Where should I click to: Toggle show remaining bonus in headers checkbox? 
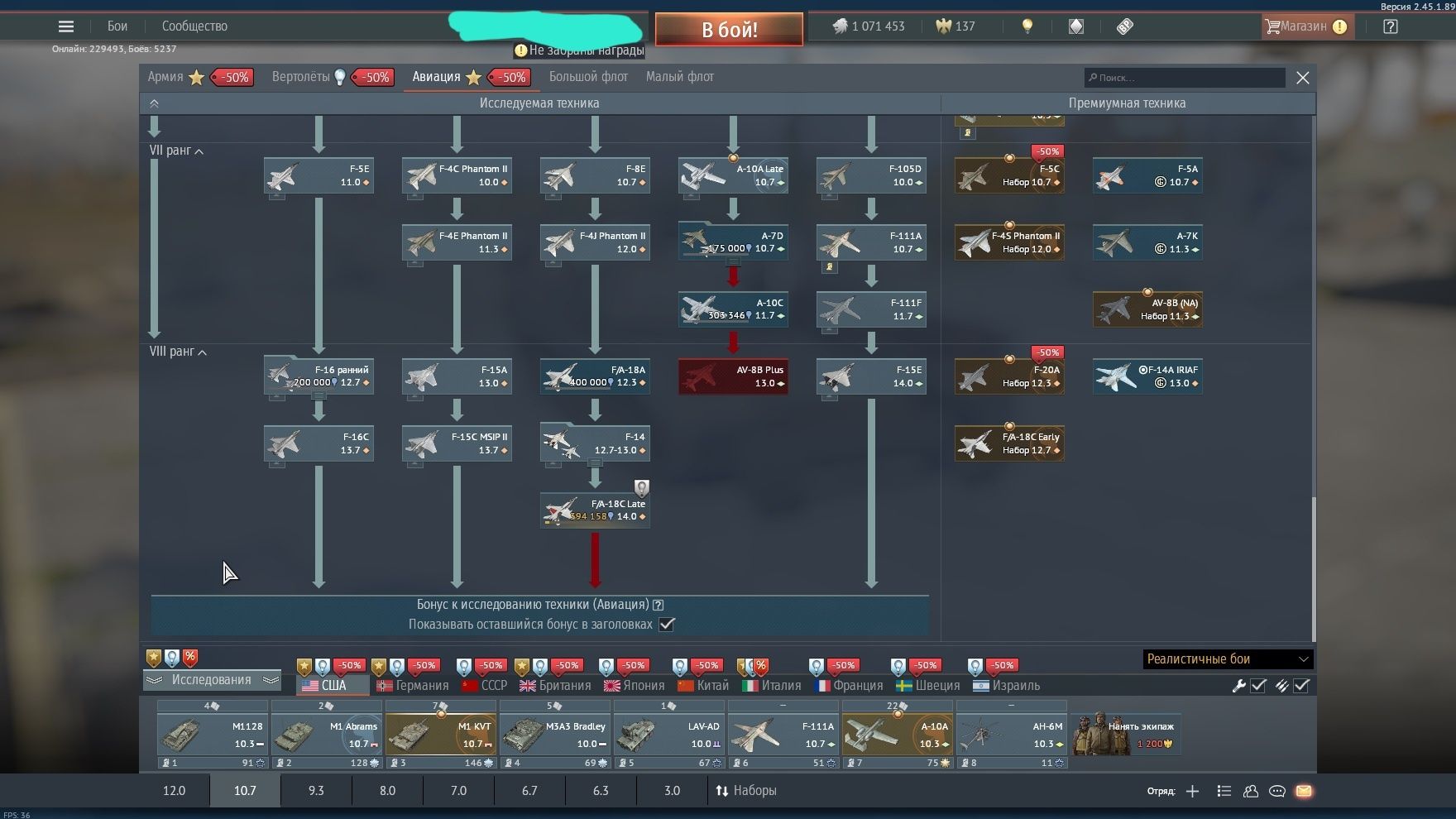667,625
